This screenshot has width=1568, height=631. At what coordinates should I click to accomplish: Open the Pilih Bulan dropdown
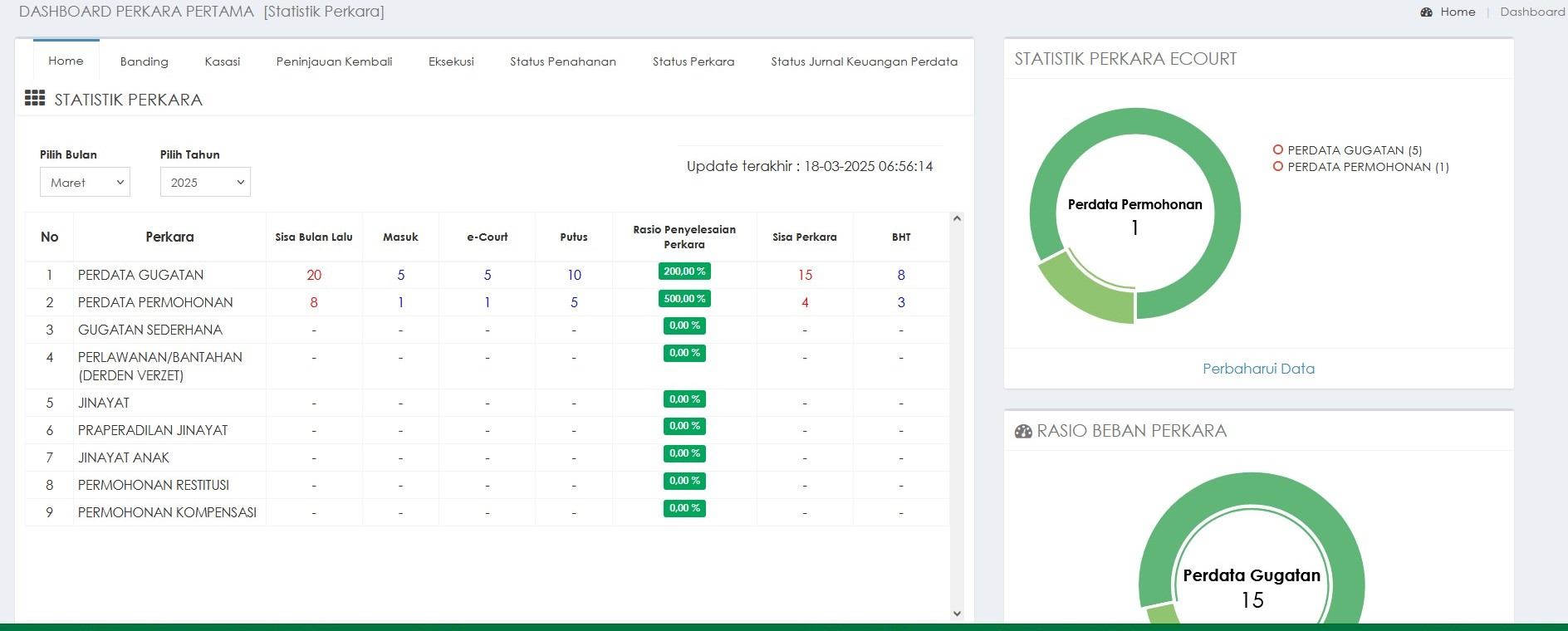click(85, 183)
